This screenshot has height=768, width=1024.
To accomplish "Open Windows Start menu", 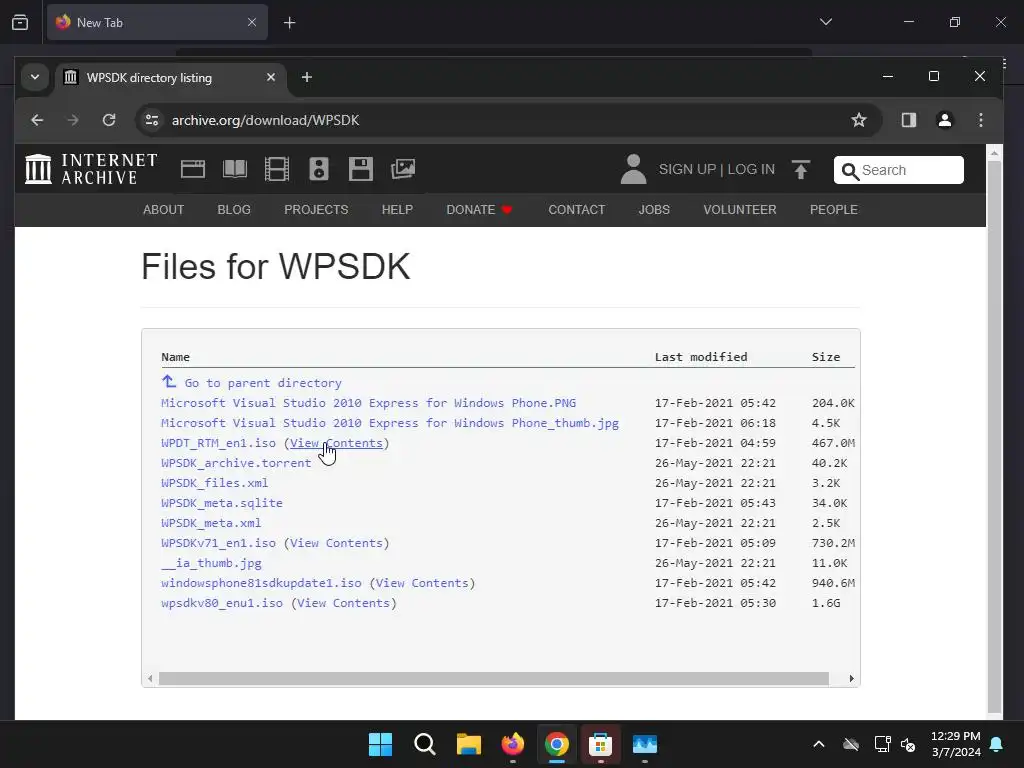I will [x=380, y=744].
